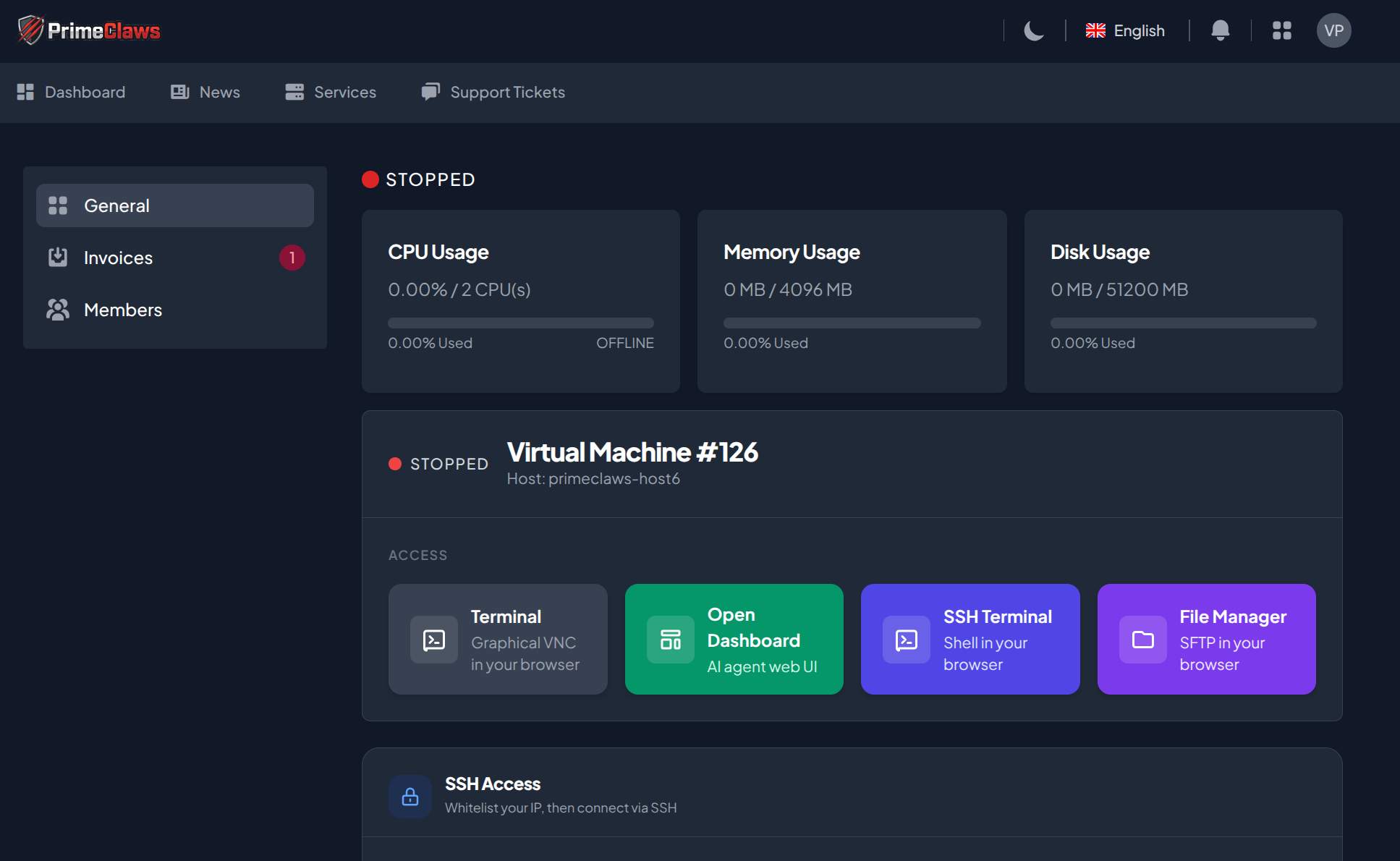Click the SSH Access lock icon
Viewport: 1400px width, 861px height.
[x=410, y=797]
